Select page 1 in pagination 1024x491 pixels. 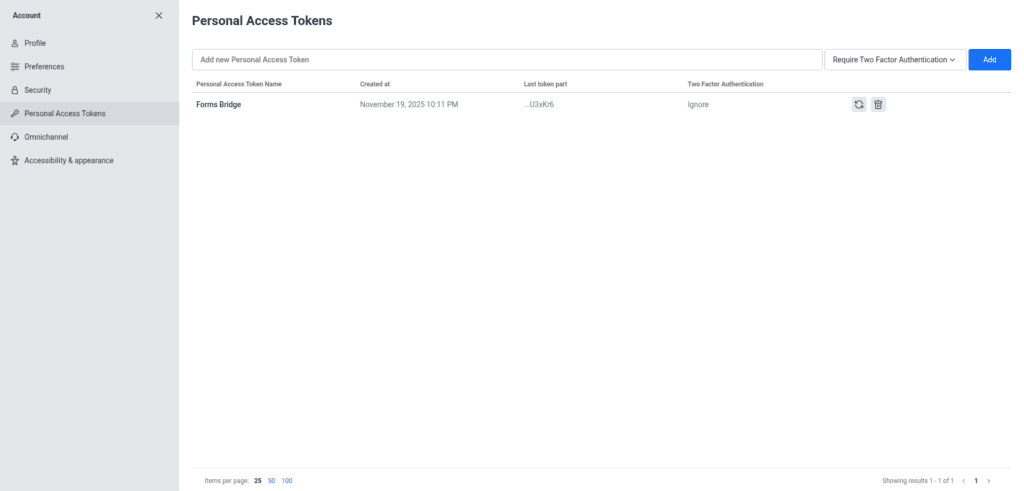976,481
